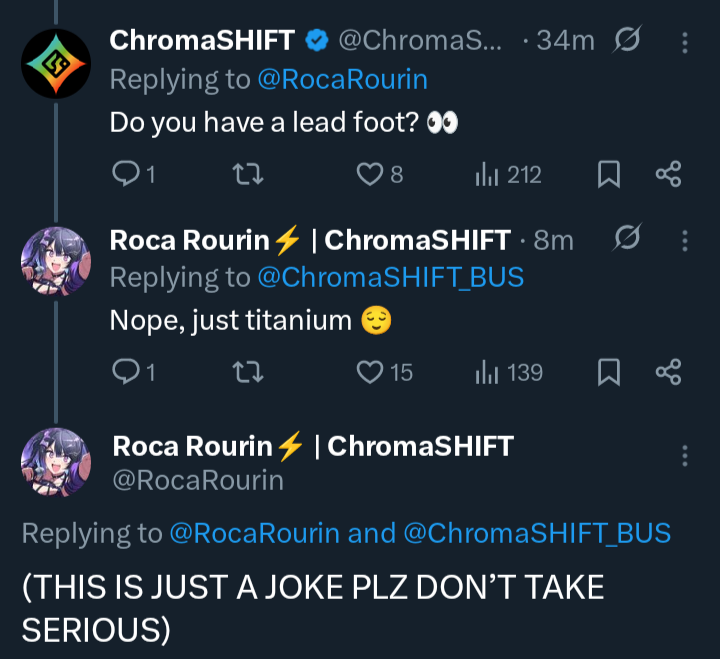The image size is (720, 659).
Task: Reply to ChromaSHIFT's lead foot tweet
Action: coord(125,175)
